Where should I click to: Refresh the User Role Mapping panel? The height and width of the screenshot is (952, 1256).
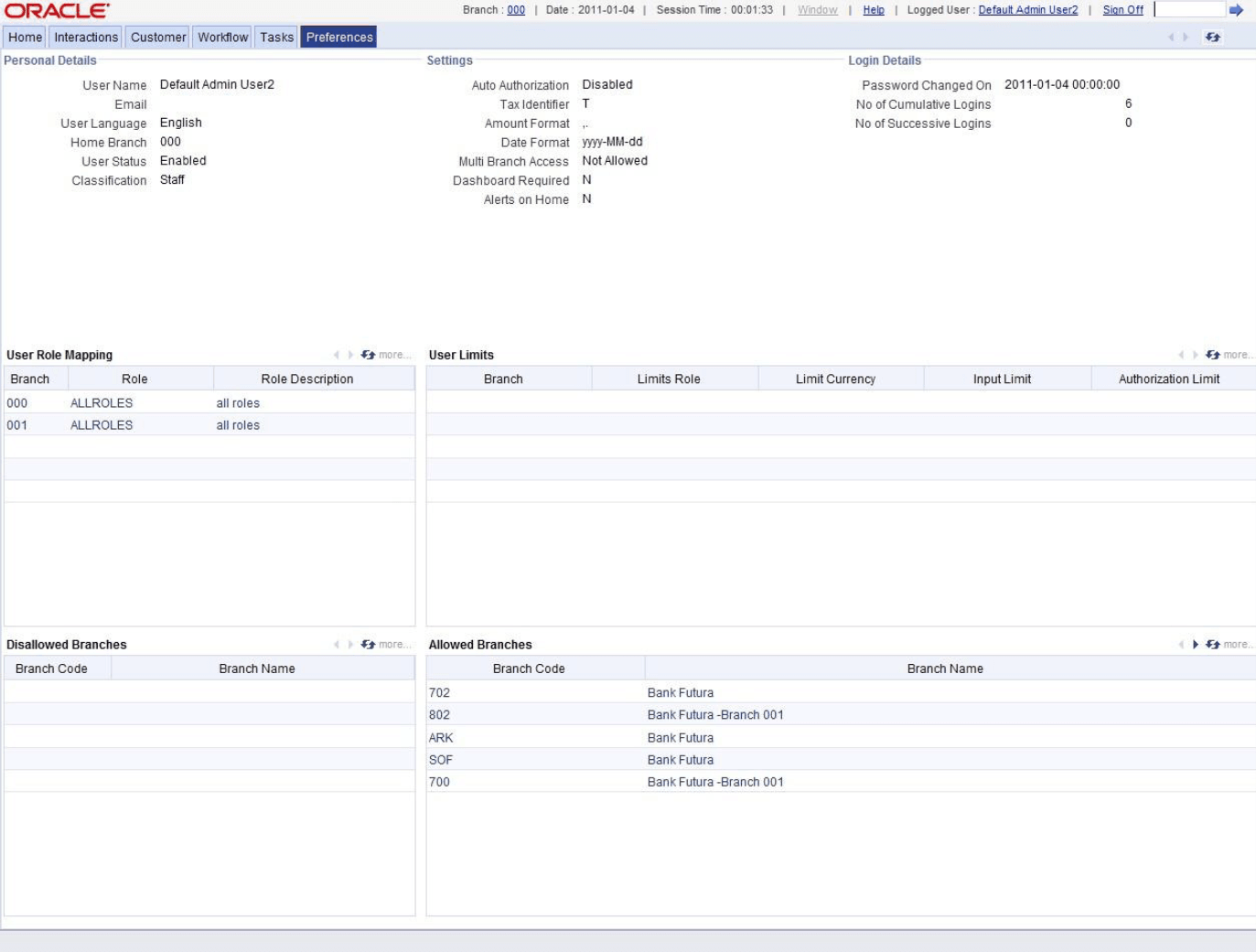367,356
